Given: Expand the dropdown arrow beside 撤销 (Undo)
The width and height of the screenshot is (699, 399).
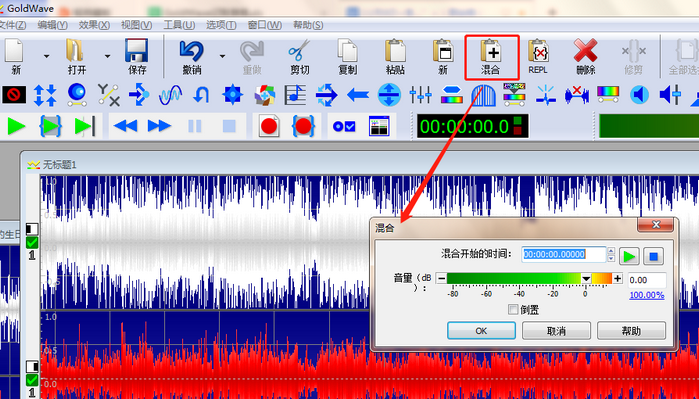Looking at the screenshot, I should tap(222, 57).
